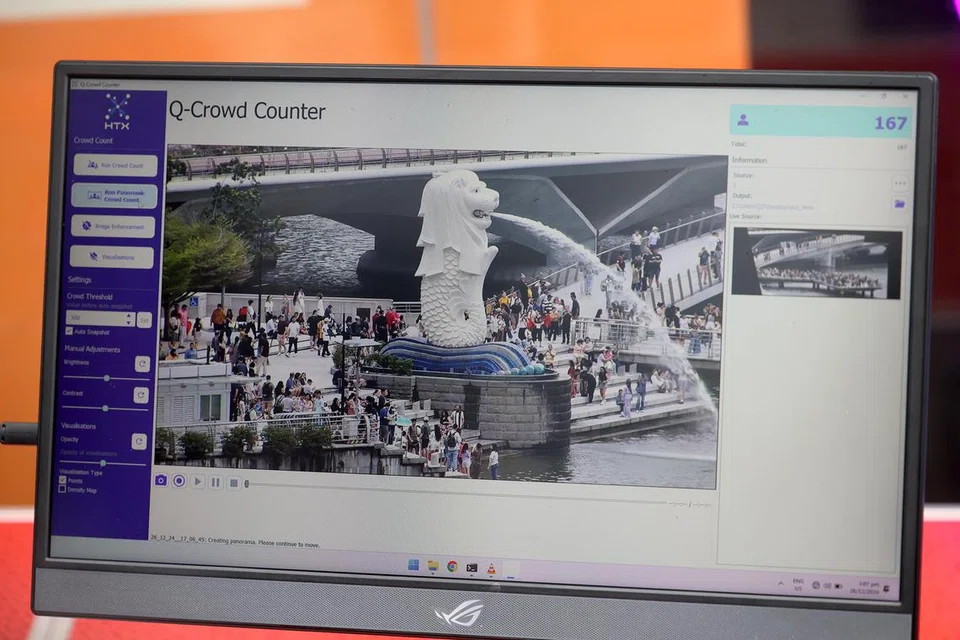The image size is (960, 640).
Task: Stop the video playback
Action: click(x=233, y=483)
